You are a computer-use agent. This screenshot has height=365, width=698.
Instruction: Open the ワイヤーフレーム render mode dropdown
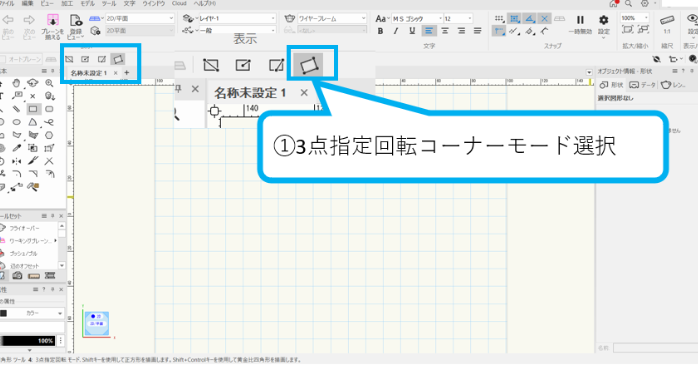point(332,19)
